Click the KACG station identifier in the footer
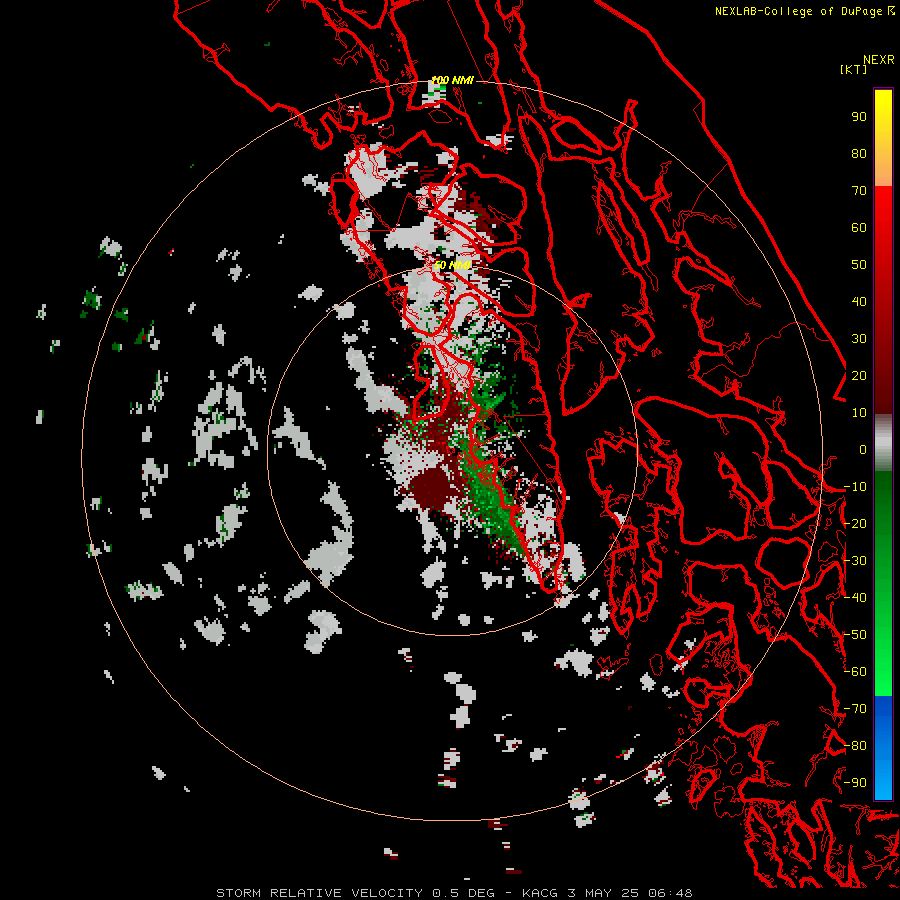 click(x=540, y=893)
